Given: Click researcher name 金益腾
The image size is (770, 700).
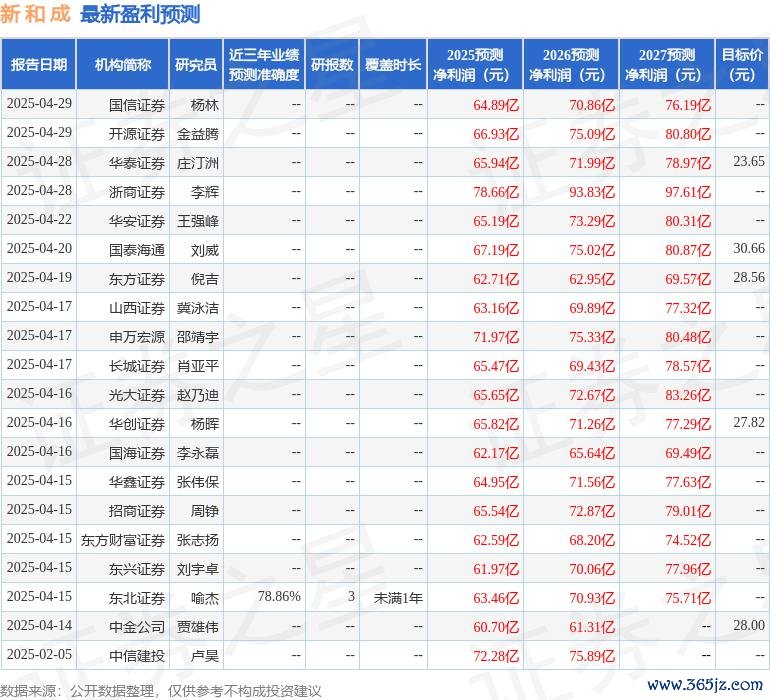Looking at the screenshot, I should (x=198, y=134).
